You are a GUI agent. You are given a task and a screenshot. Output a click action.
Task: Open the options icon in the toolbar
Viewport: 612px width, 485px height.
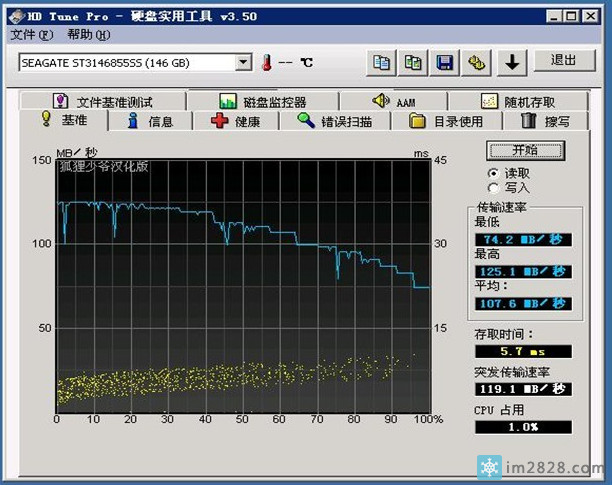coord(477,62)
